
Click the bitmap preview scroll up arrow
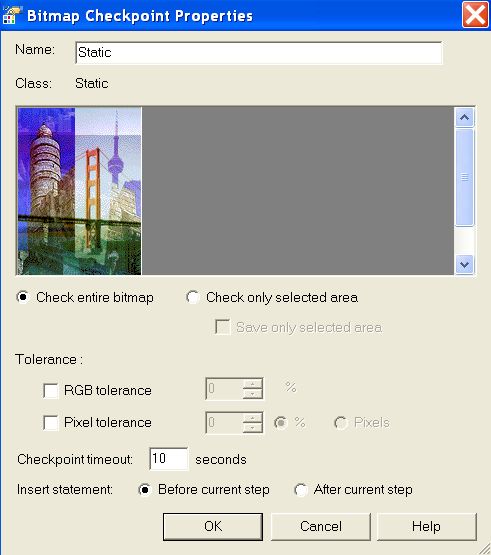(x=464, y=117)
